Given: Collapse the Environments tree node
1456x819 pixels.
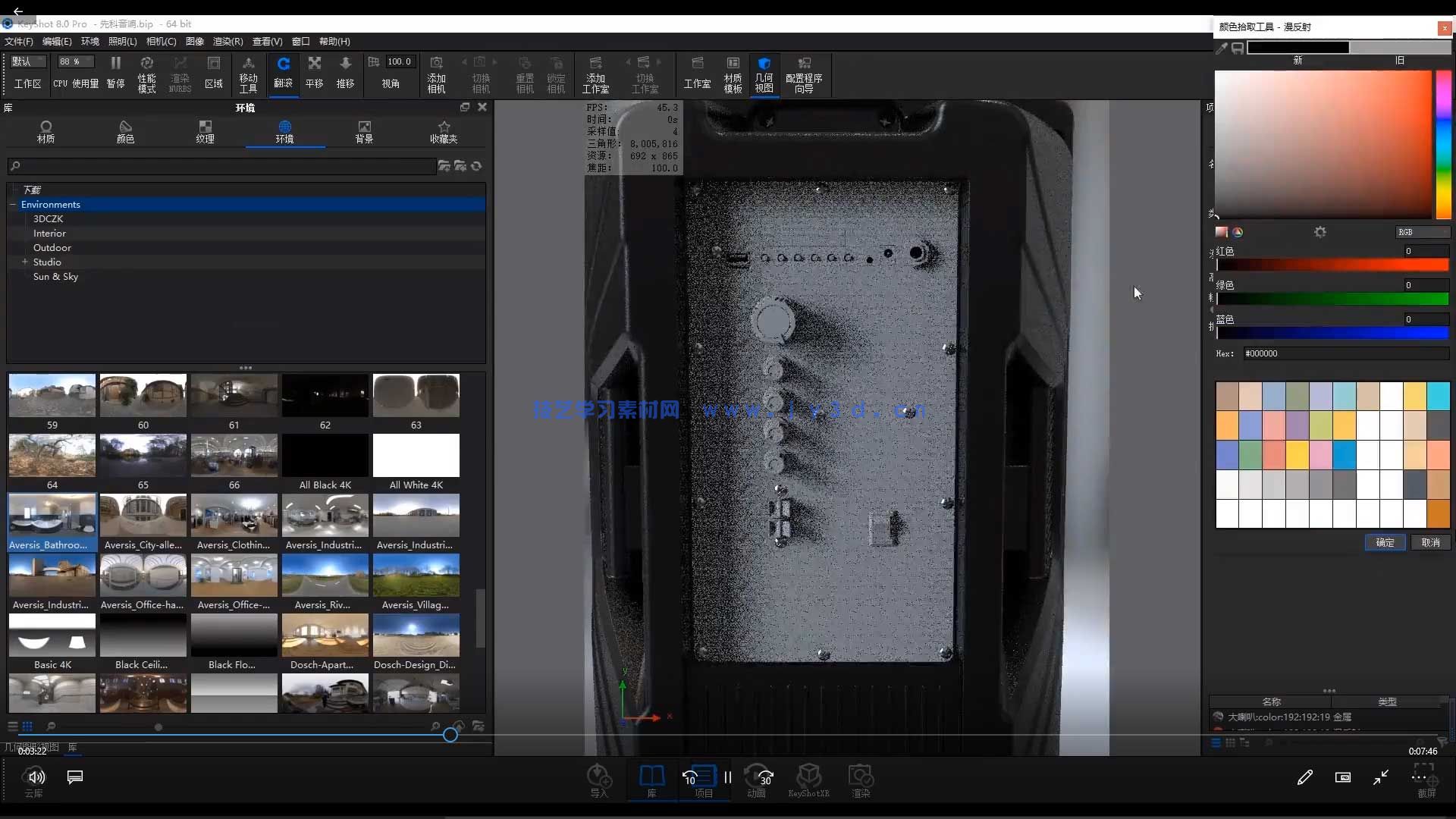Looking at the screenshot, I should tap(13, 205).
